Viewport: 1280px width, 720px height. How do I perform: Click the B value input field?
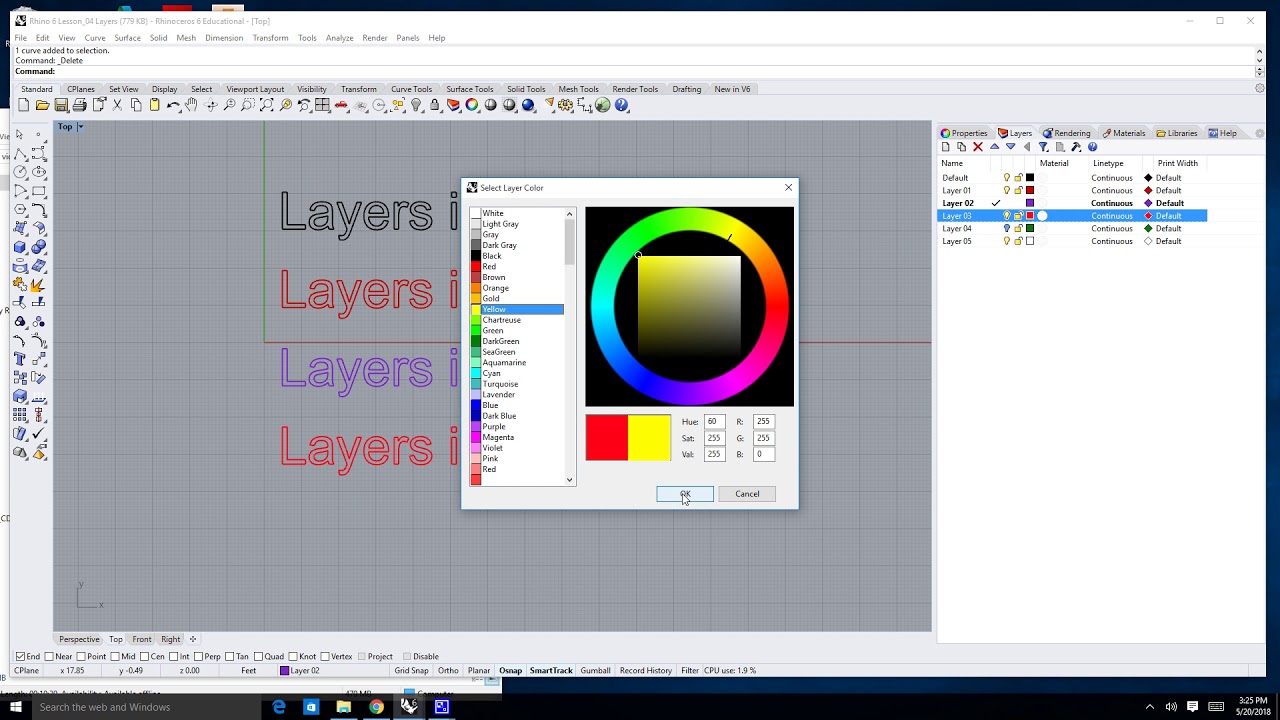point(764,454)
